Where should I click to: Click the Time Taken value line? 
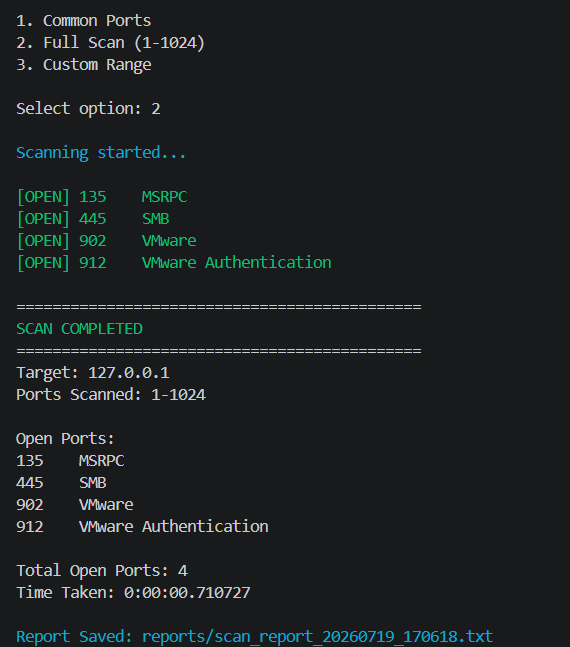133,593
